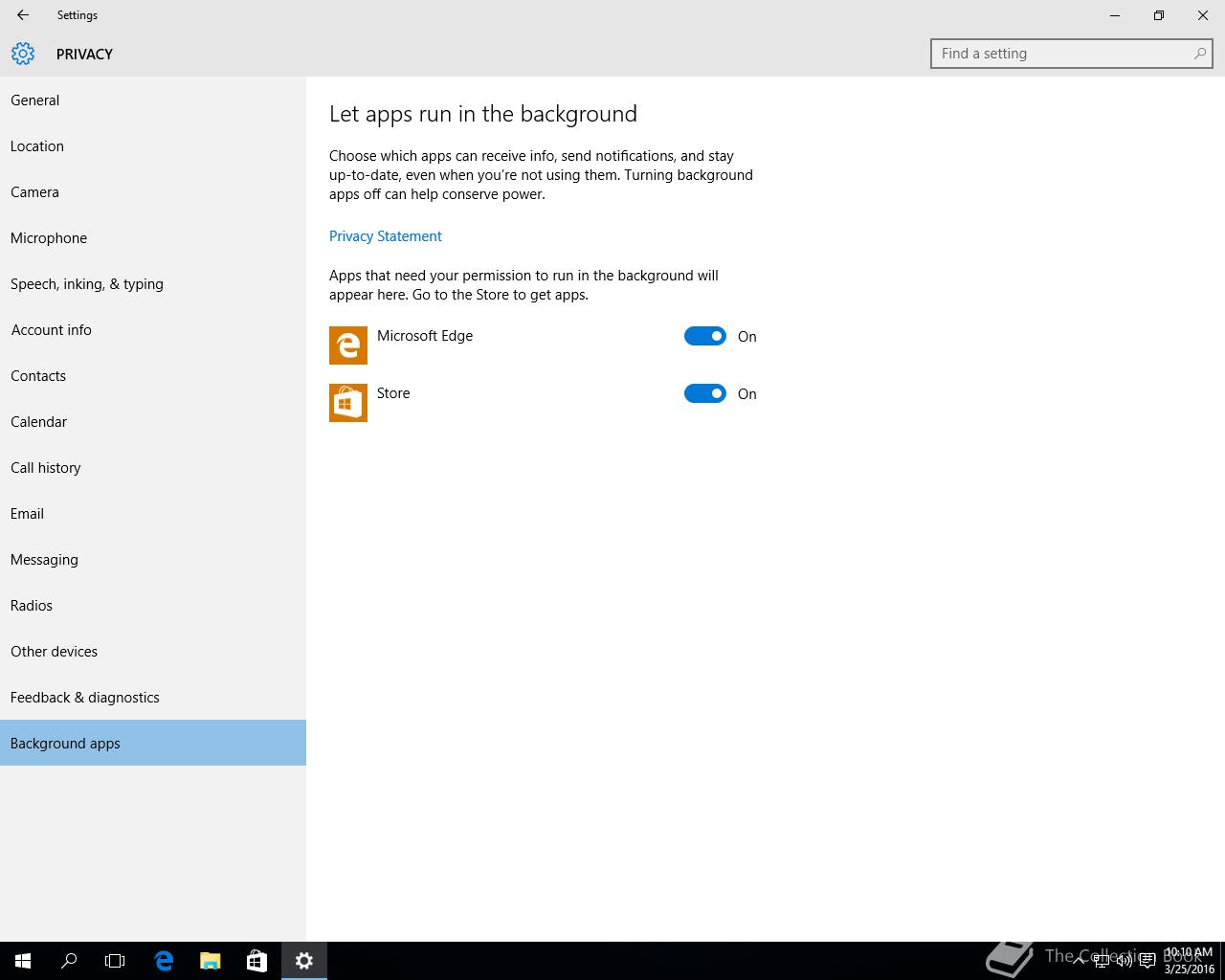Turn off Microsoft Edge background toggle
Viewport: 1225px width, 980px height.
tap(705, 336)
